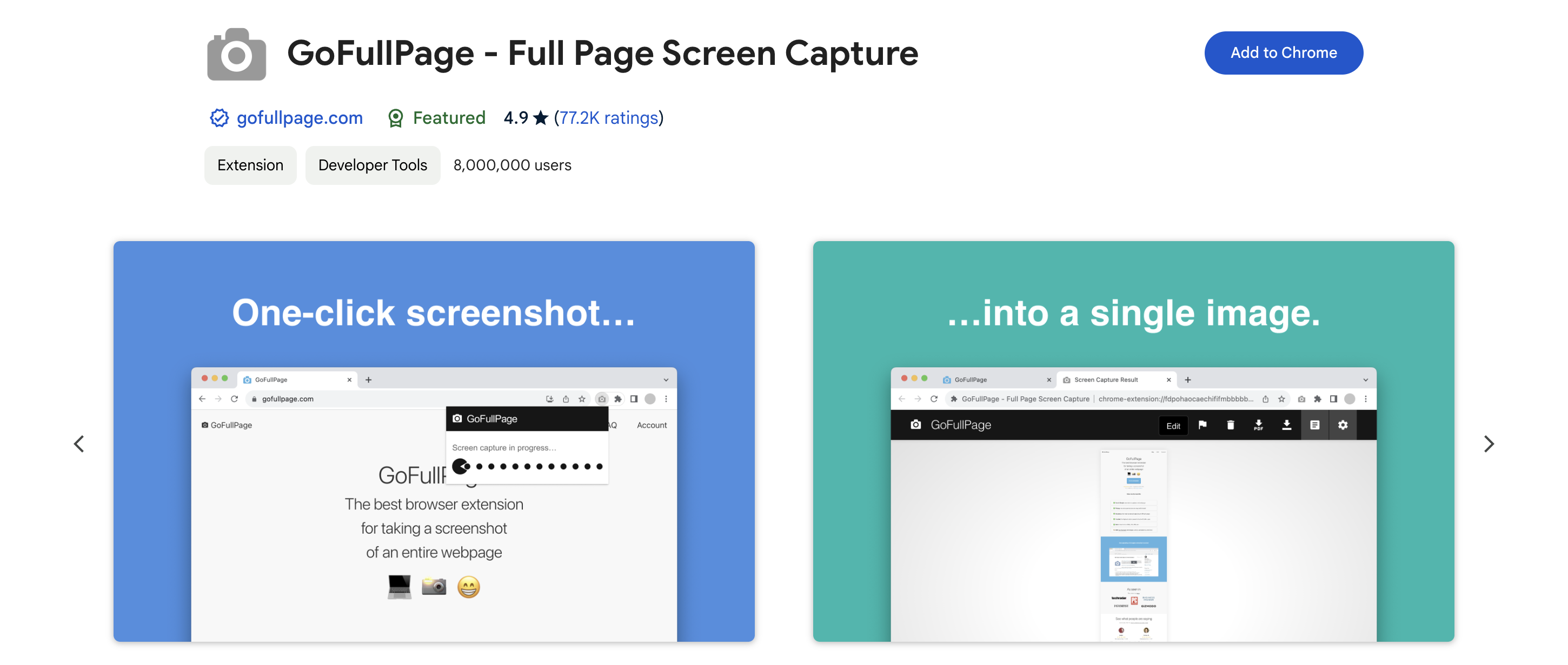
Task: Click the Developer Tools category tag
Action: (372, 164)
